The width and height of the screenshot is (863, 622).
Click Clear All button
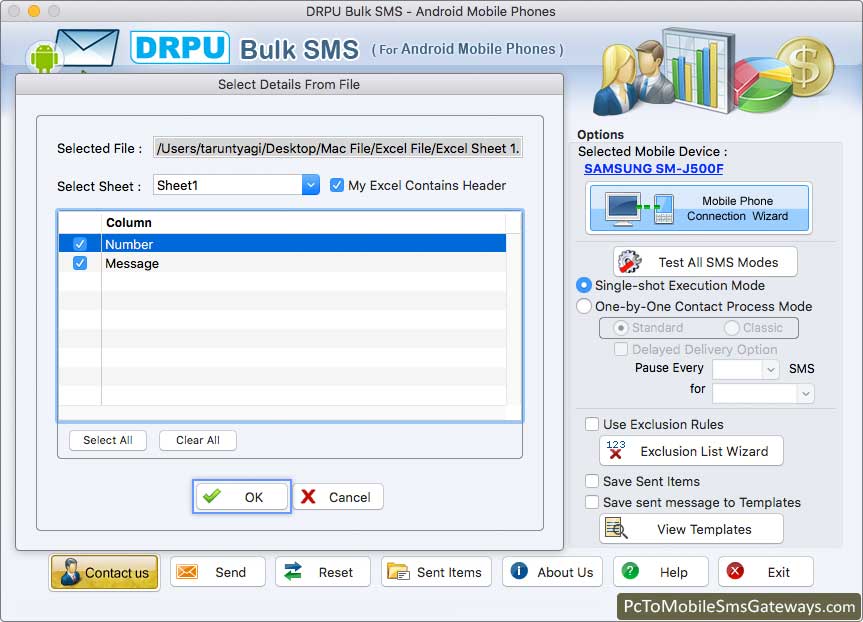[x=198, y=440]
